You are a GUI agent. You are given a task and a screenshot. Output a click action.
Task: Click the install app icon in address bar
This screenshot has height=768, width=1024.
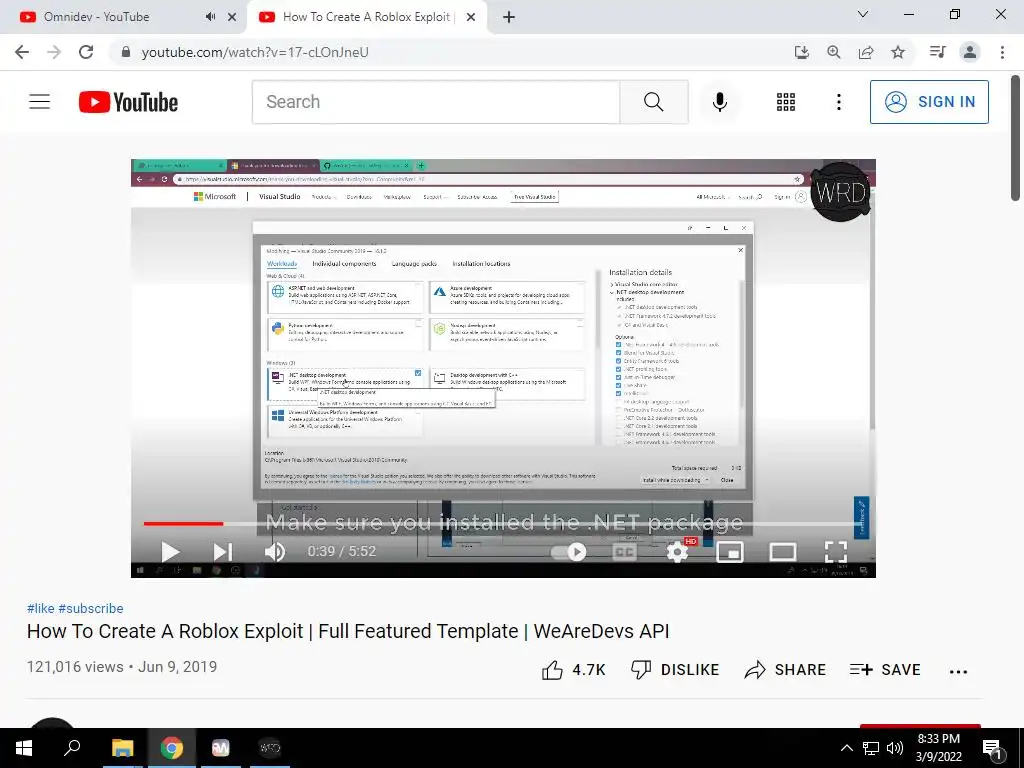coord(802,52)
